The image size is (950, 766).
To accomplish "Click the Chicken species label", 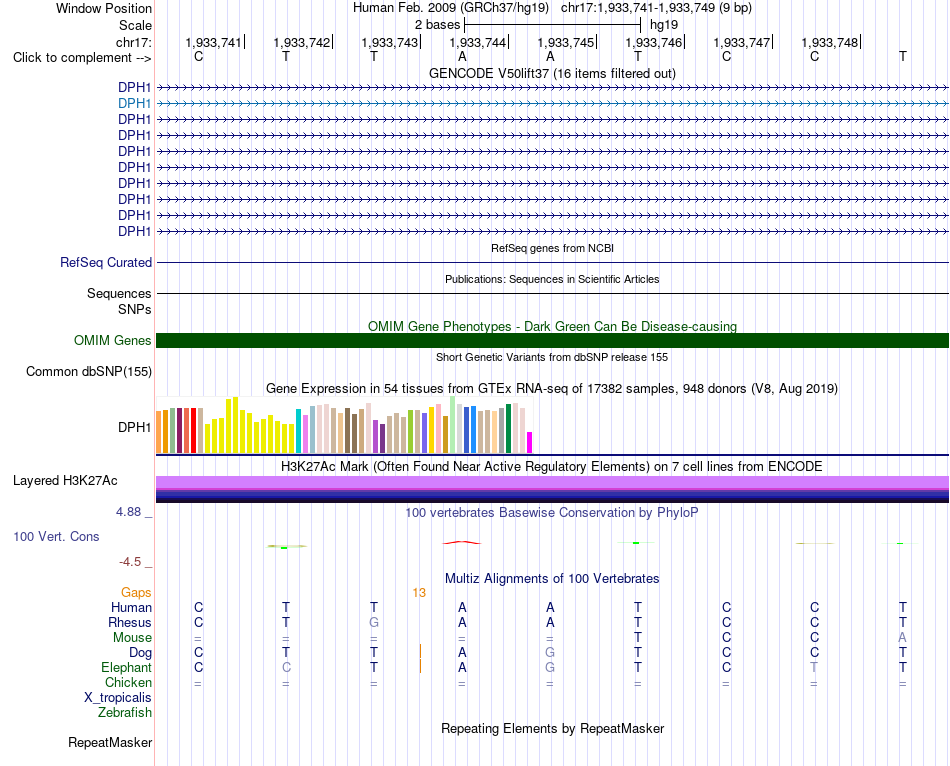I will [128, 683].
